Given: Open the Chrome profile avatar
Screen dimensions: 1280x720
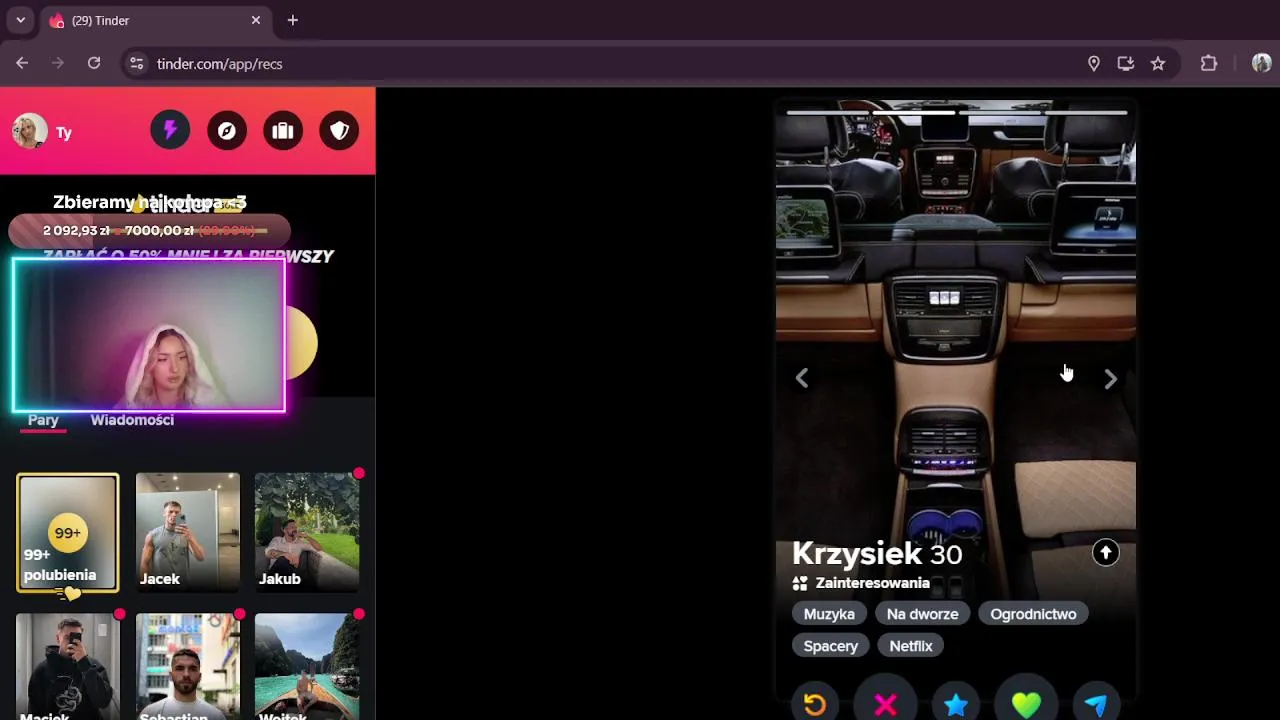Looking at the screenshot, I should [1261, 63].
